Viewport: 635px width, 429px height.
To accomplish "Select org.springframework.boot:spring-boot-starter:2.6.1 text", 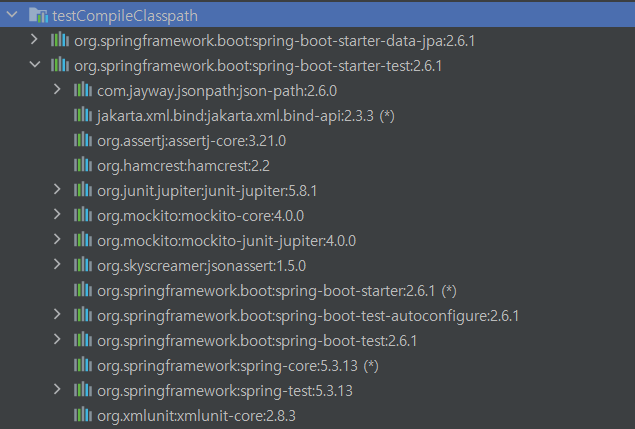I will click(266, 291).
